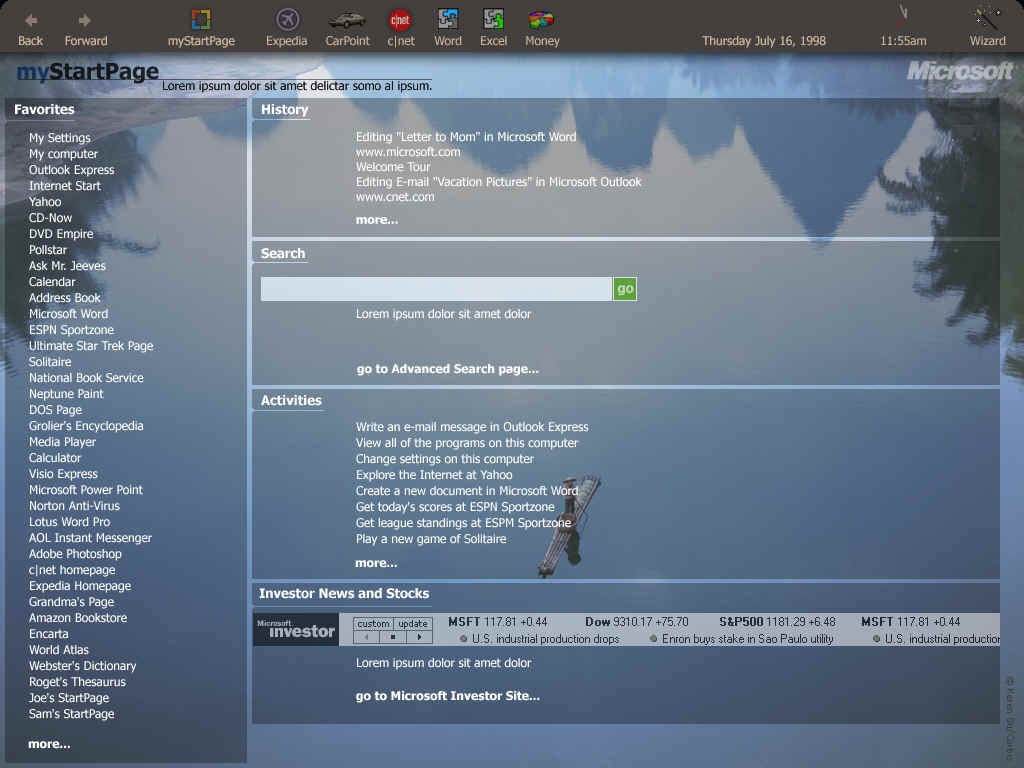Viewport: 1024px width, 768px height.
Task: Open CD-Now favorite
Action: pos(50,218)
